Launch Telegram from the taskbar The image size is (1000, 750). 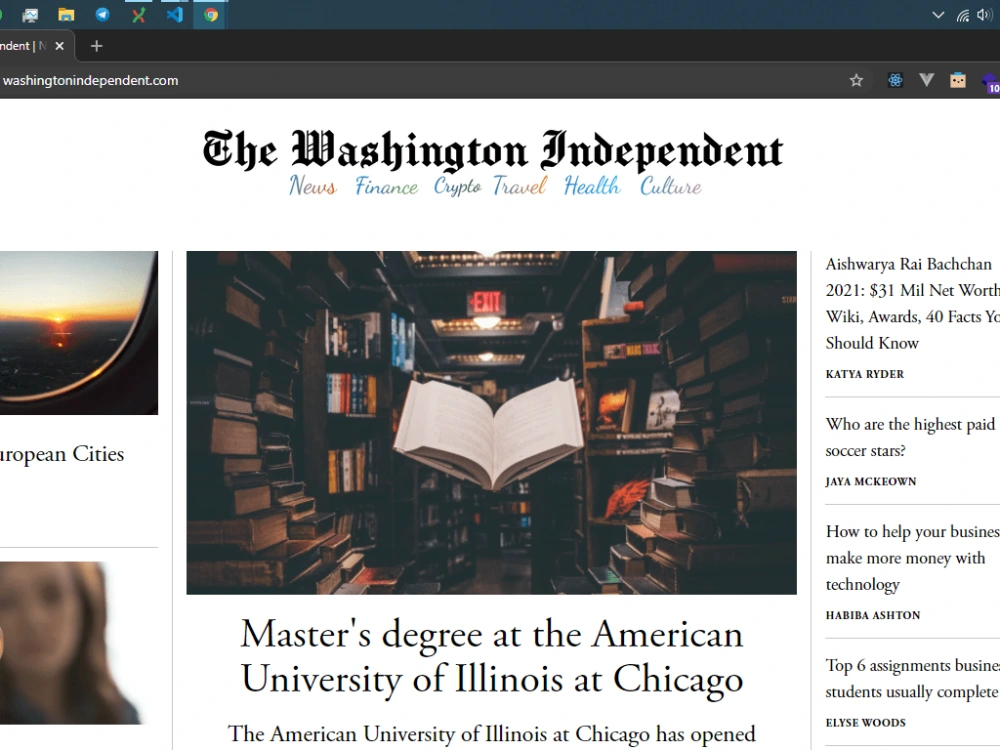[x=102, y=15]
